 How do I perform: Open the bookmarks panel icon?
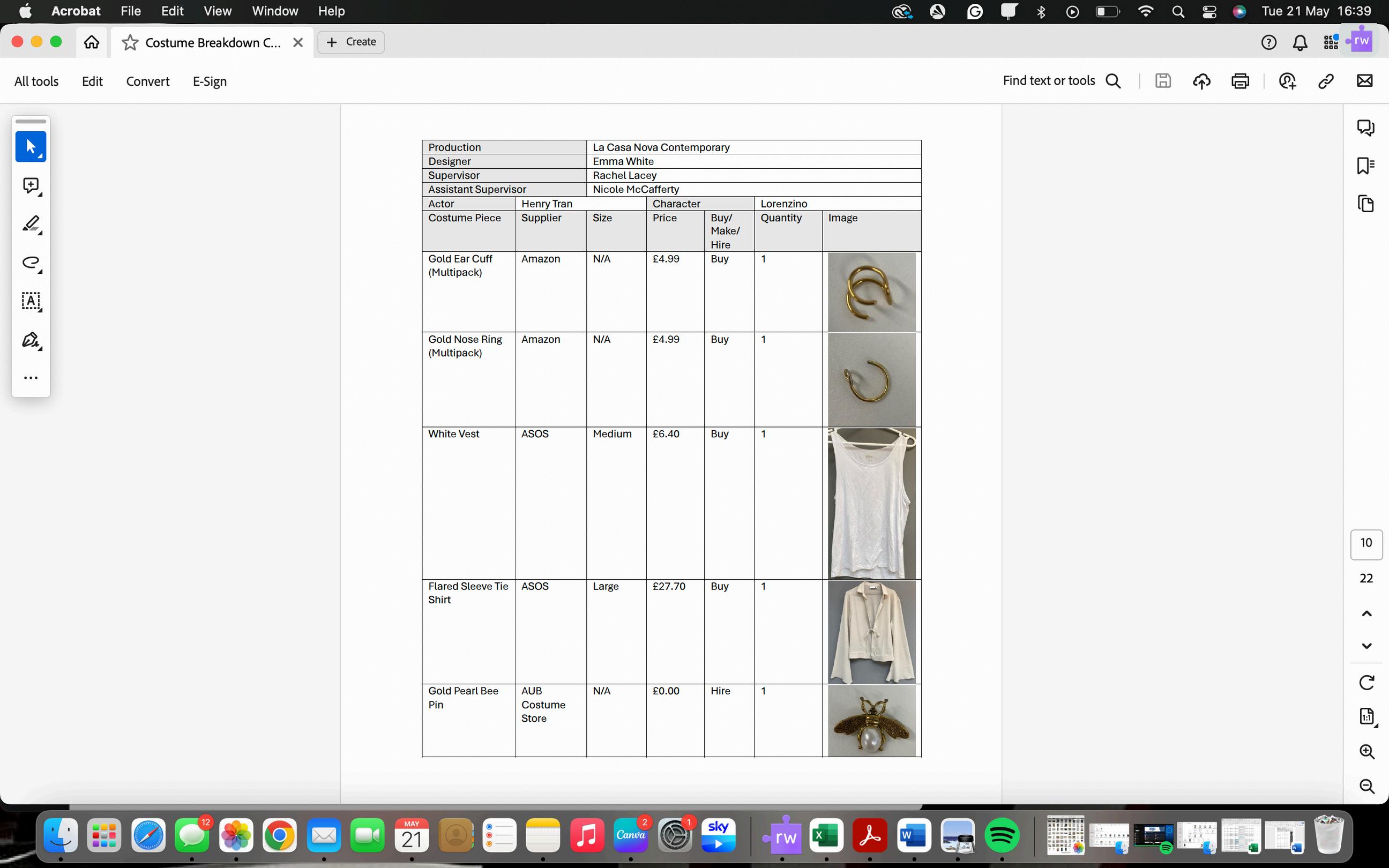[x=1365, y=166]
